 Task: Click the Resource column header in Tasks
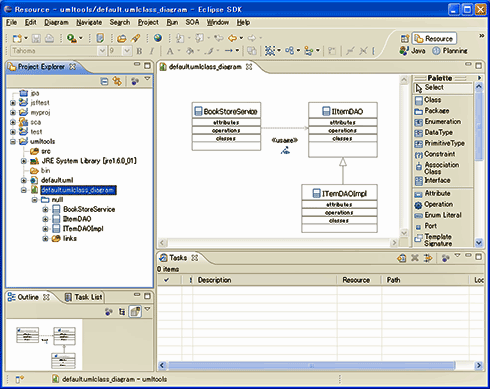tap(359, 280)
